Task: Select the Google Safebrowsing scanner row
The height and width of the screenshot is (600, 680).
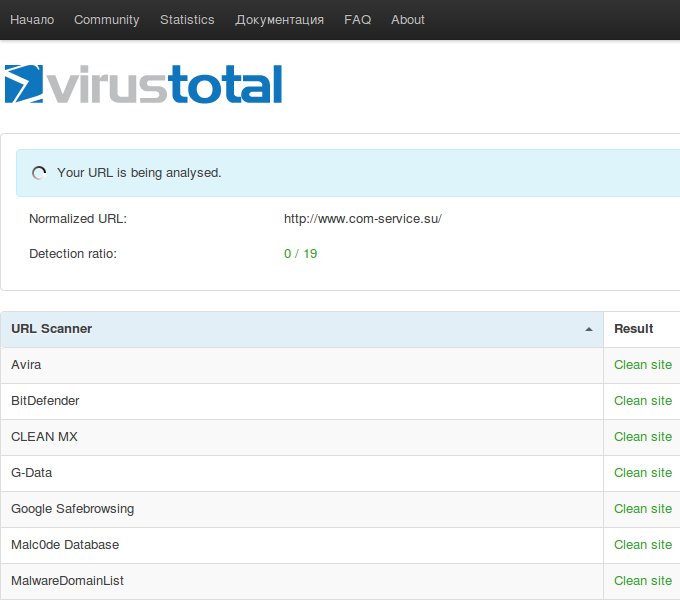Action: [340, 509]
